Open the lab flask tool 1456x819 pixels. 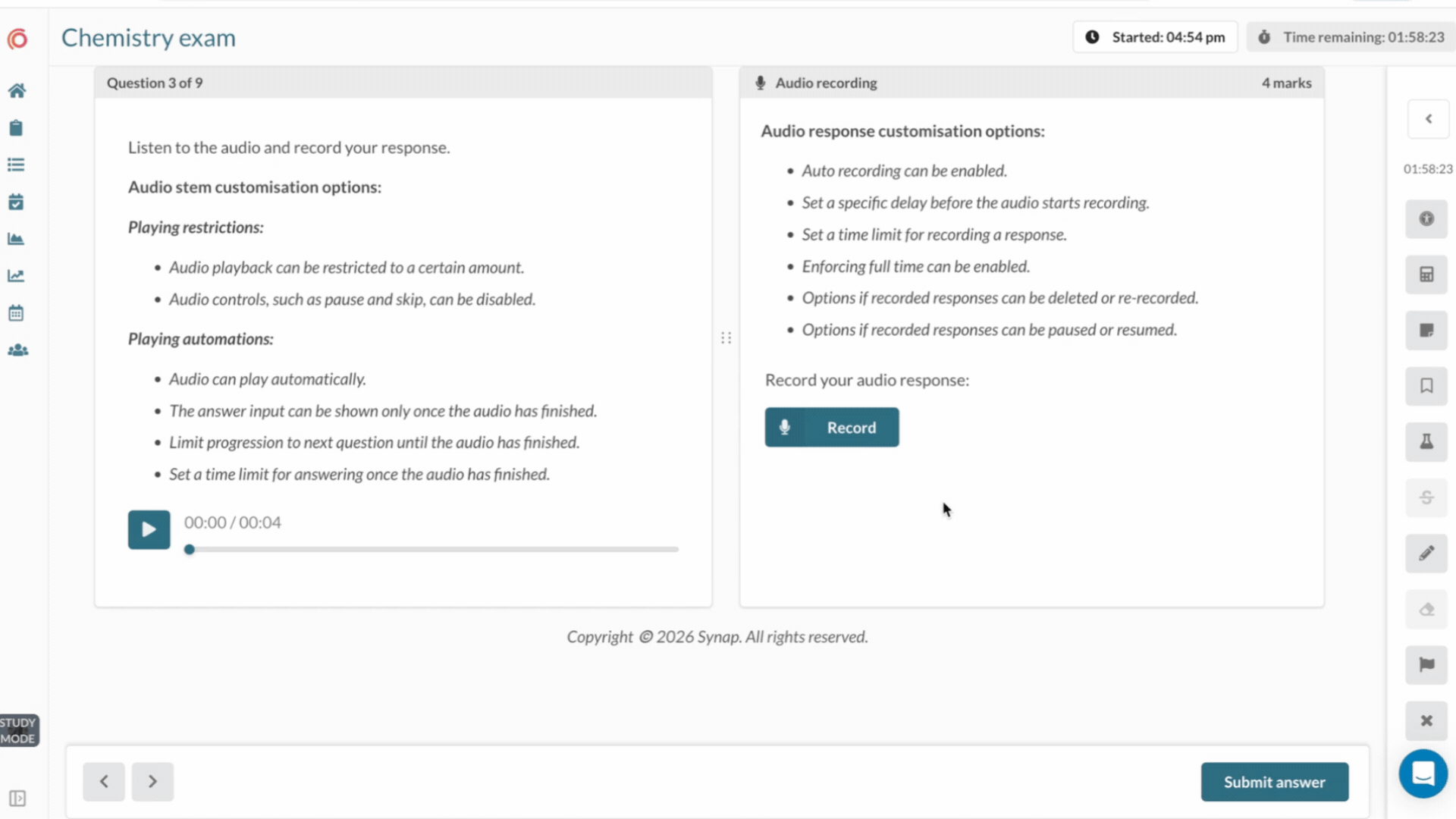[1426, 441]
